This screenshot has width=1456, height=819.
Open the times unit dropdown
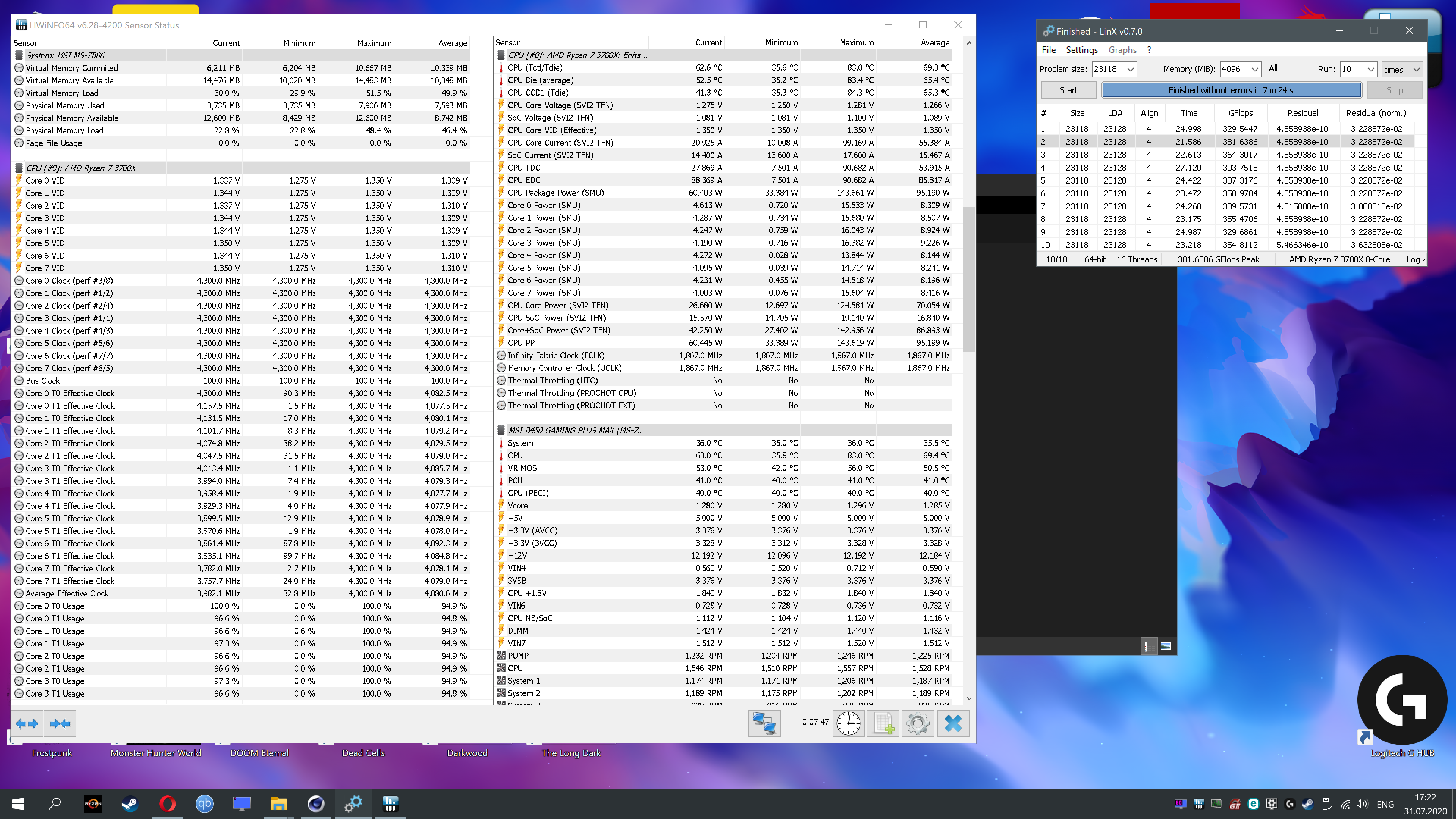point(1417,69)
